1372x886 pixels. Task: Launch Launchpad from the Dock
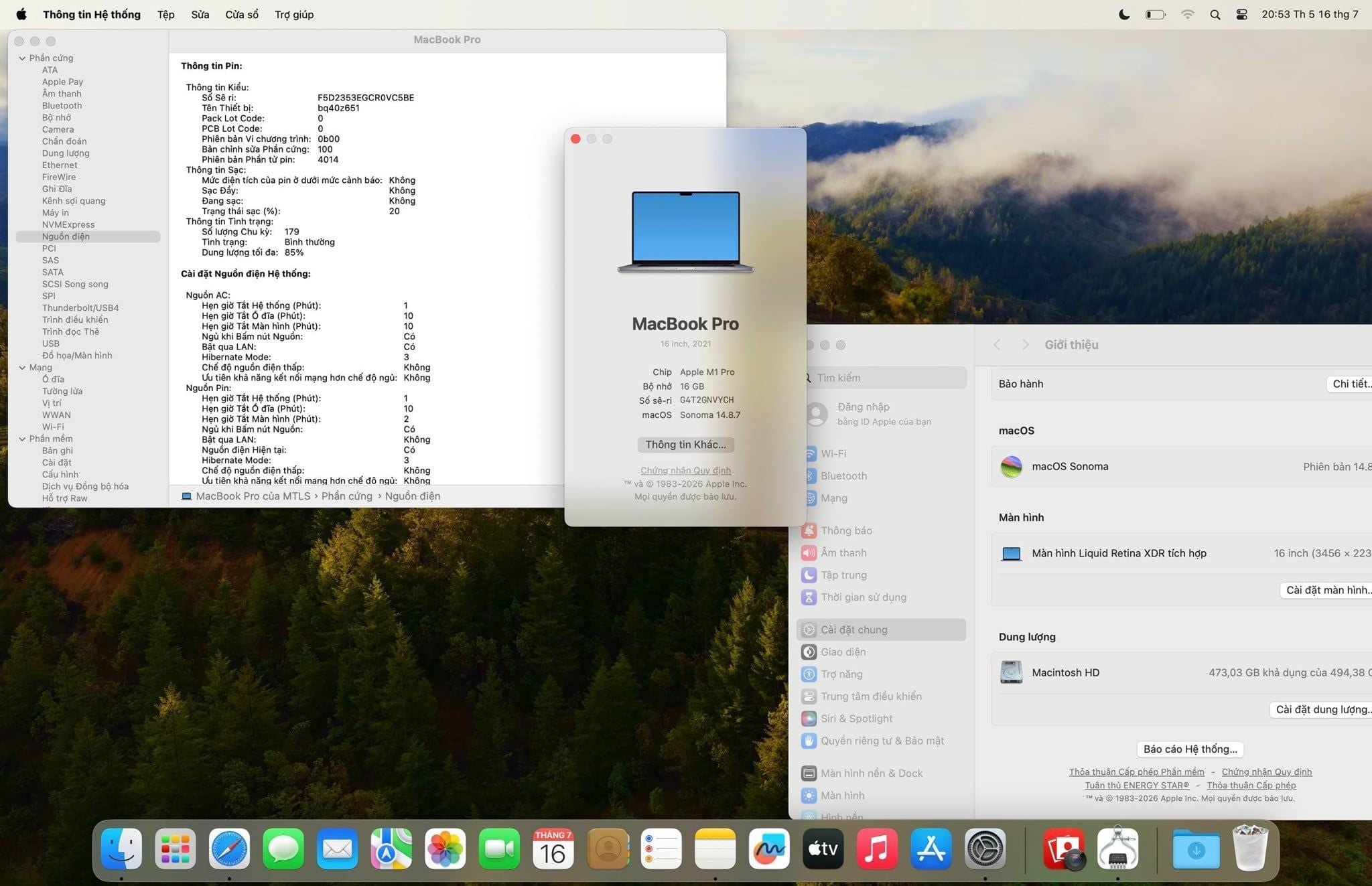[x=176, y=848]
